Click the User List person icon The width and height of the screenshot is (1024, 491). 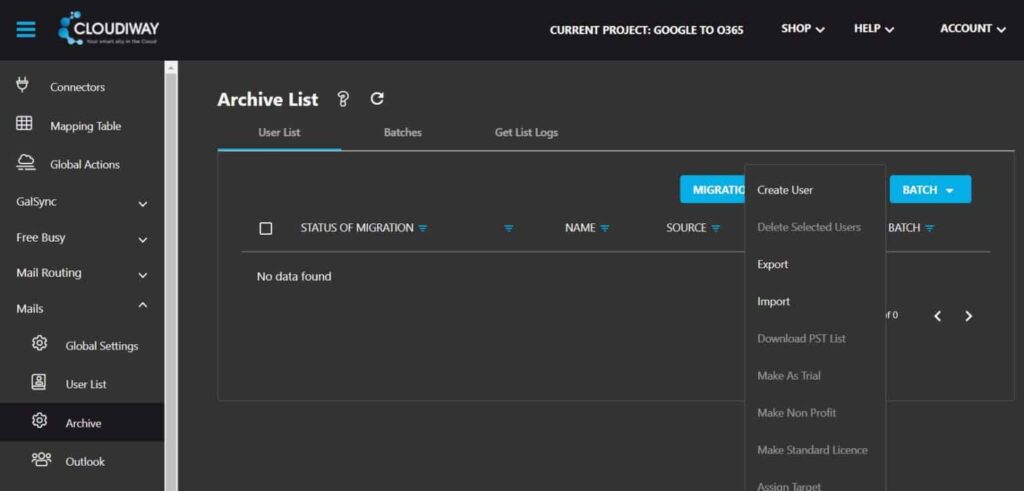[39, 382]
